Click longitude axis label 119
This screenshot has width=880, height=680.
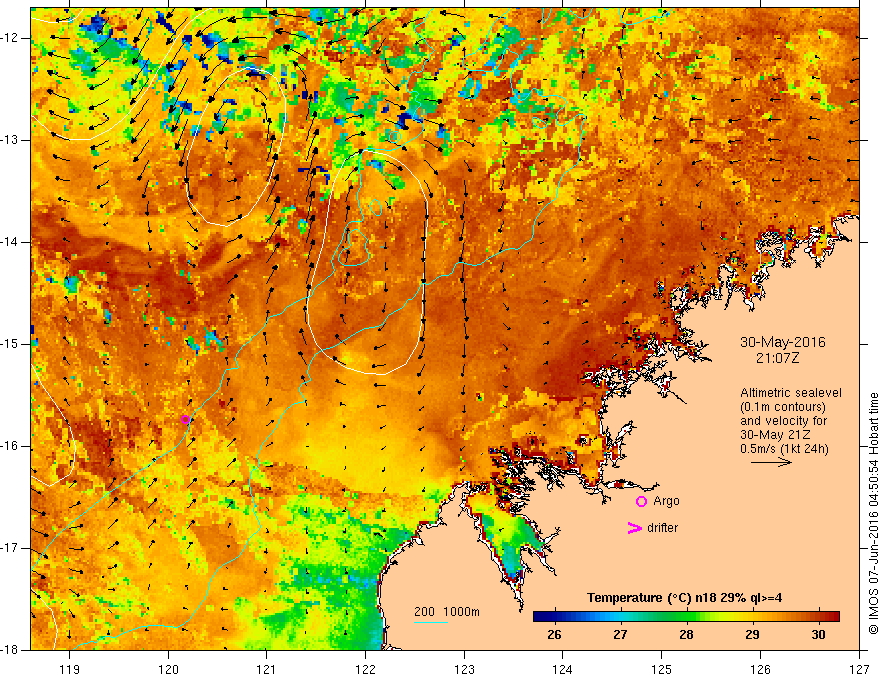click(x=70, y=669)
